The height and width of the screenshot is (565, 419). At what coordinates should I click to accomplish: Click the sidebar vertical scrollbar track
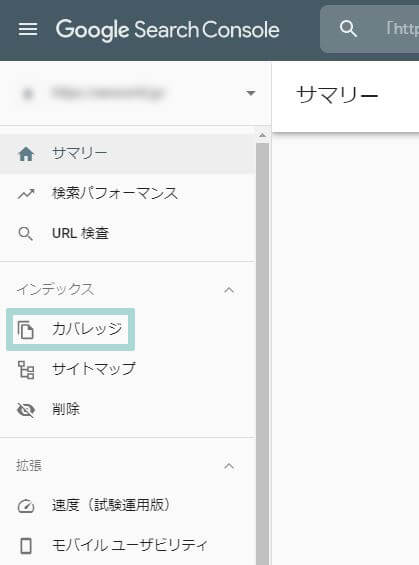(262, 354)
